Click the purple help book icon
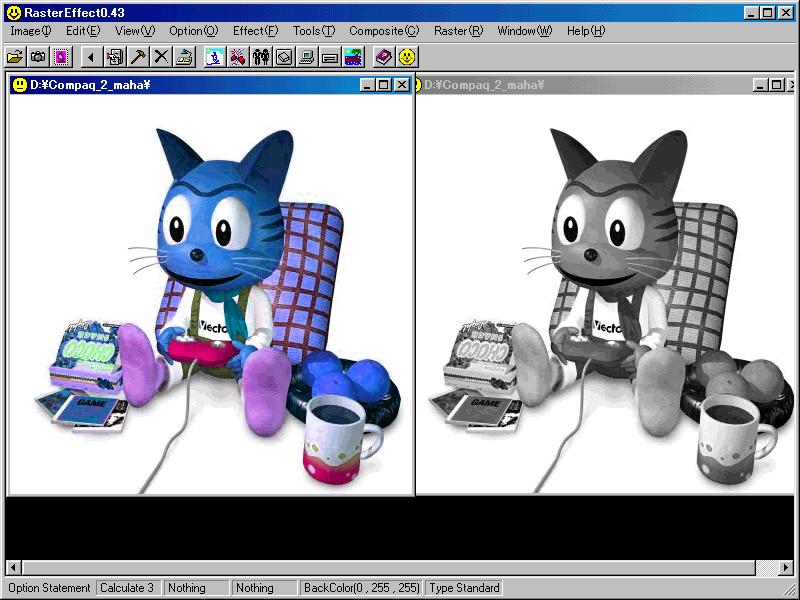800x600 pixels. tap(384, 57)
